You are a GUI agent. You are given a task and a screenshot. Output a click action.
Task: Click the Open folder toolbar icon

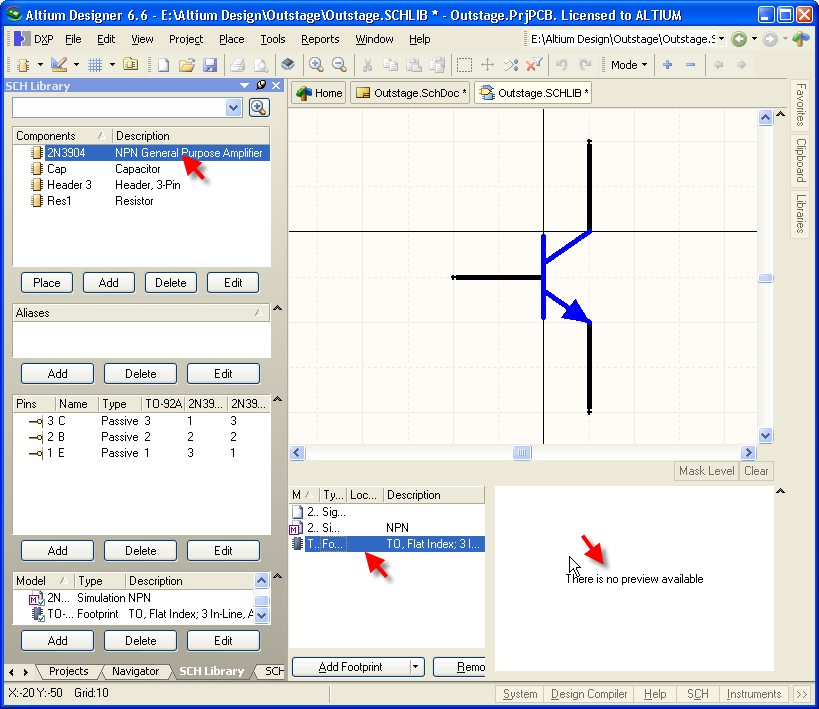click(x=187, y=65)
